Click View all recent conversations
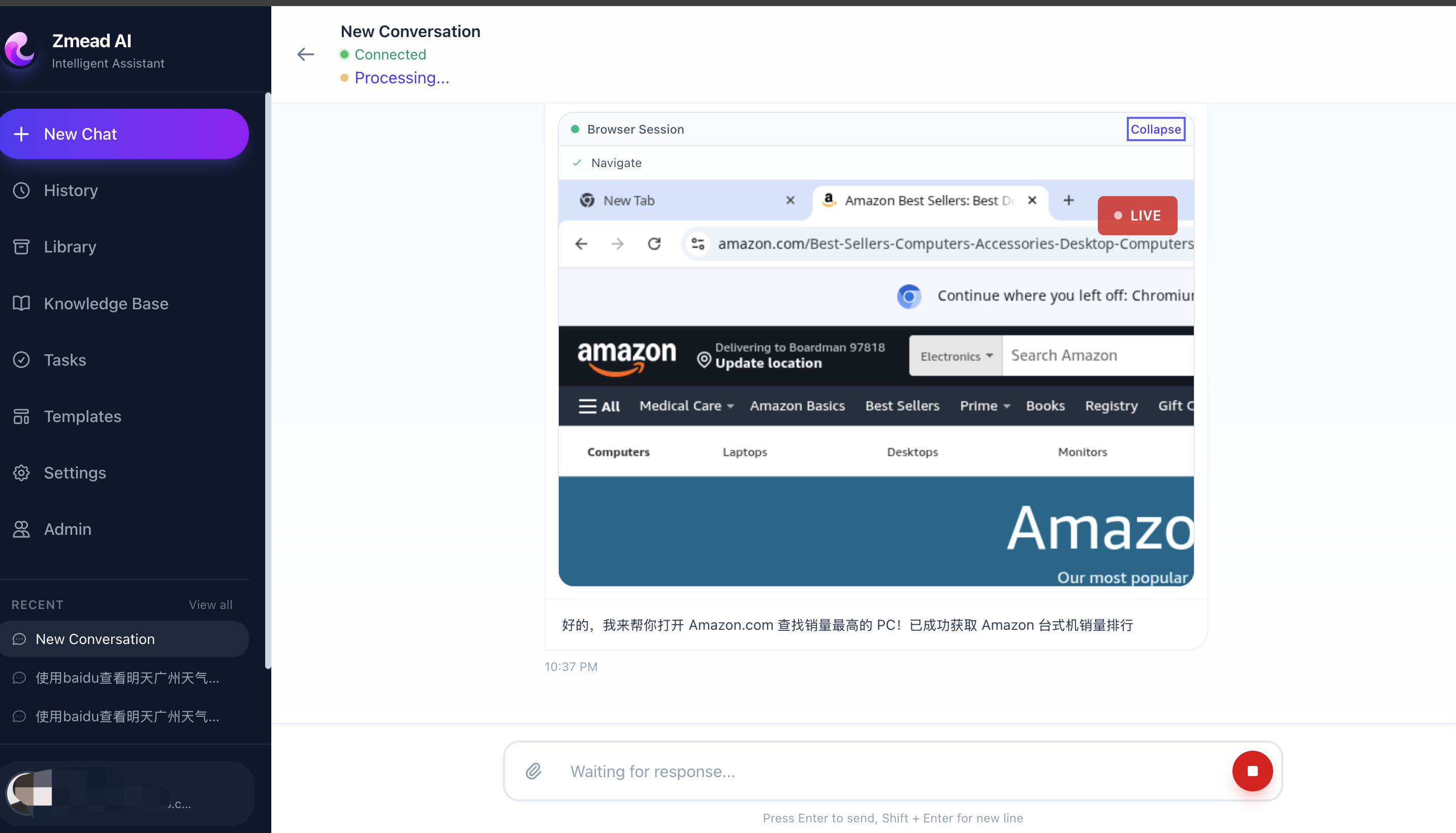Viewport: 1456px width, 833px height. click(210, 604)
